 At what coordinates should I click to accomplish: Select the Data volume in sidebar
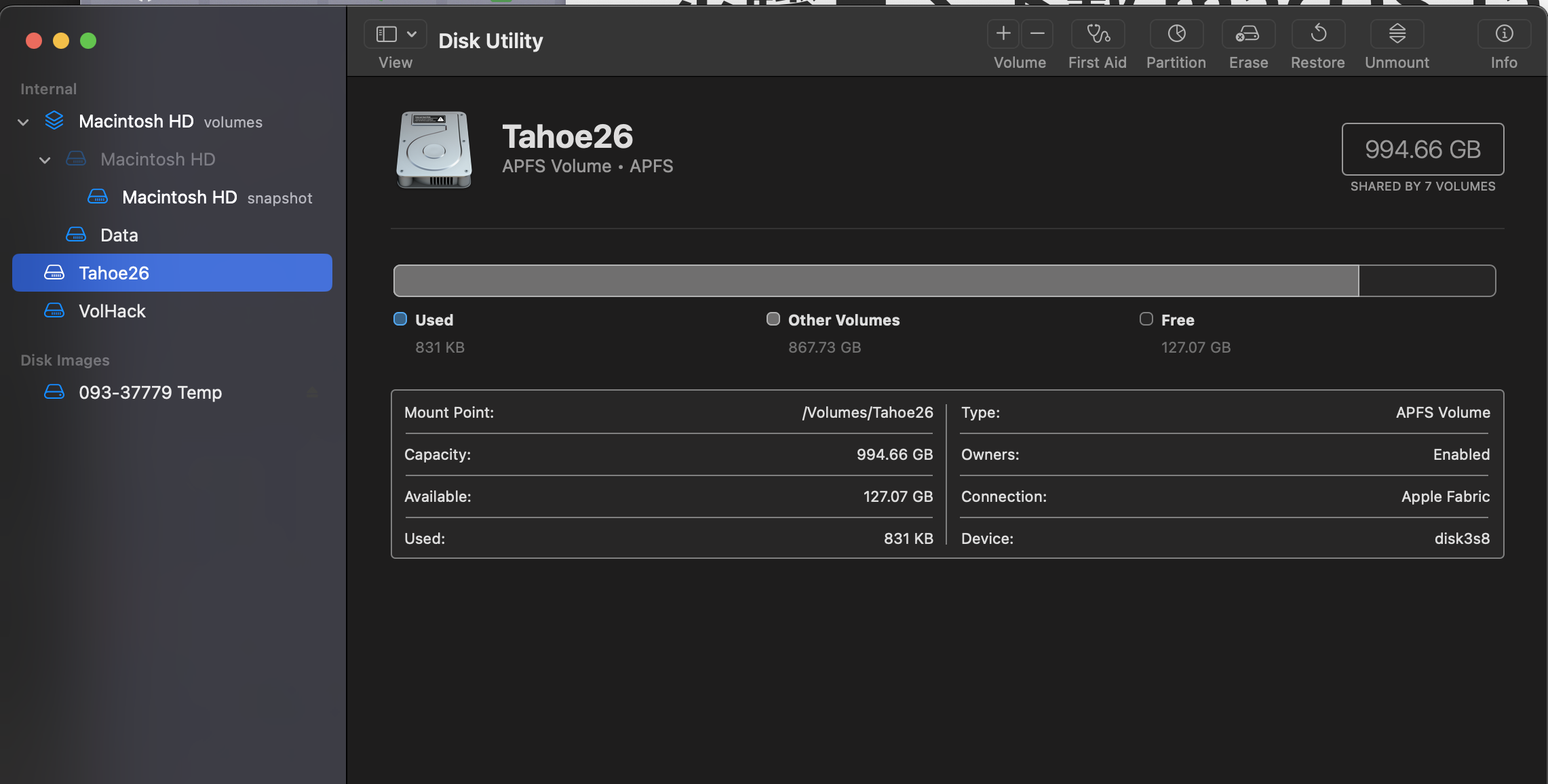119,235
